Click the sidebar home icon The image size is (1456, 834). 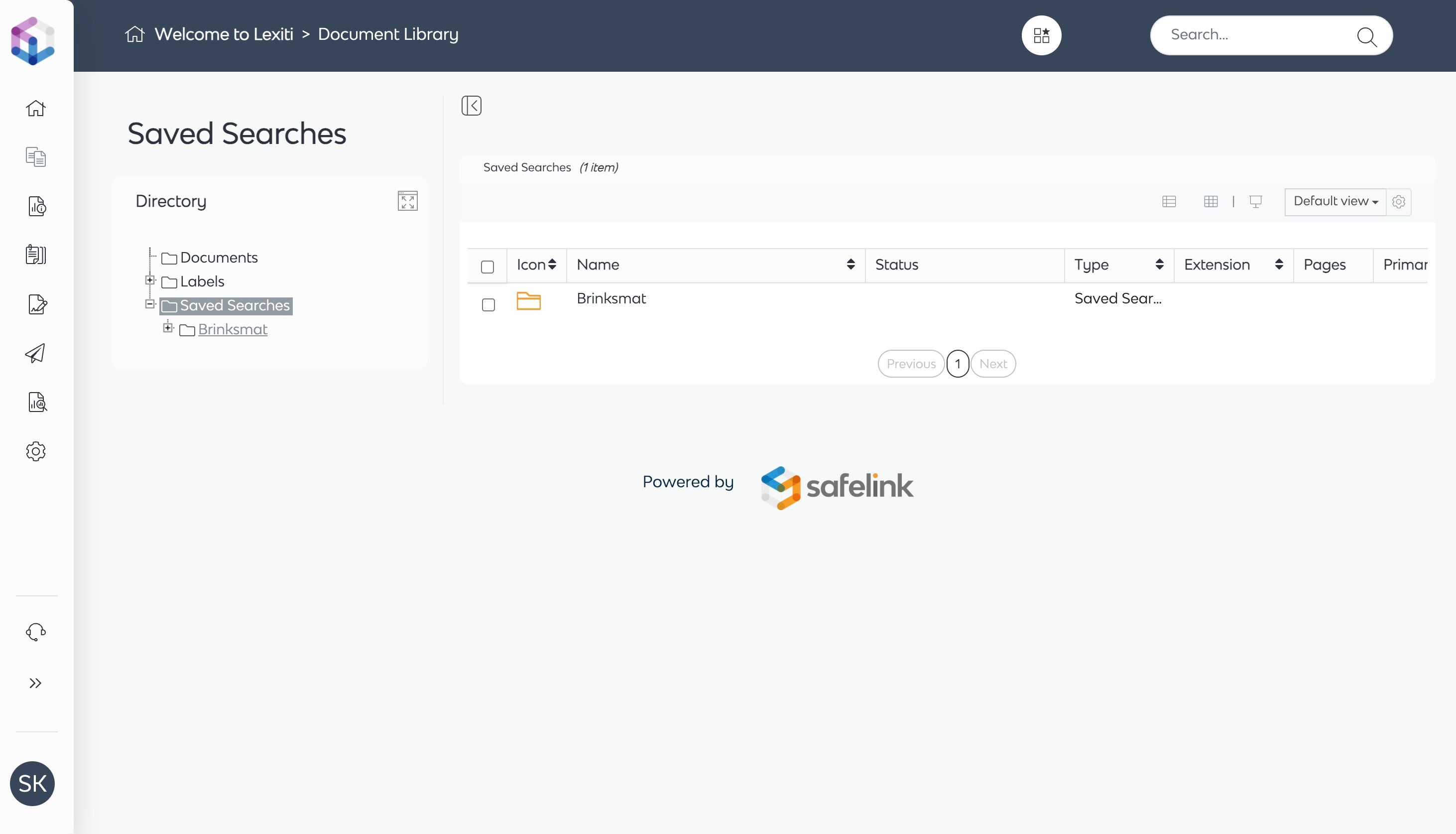pos(35,108)
